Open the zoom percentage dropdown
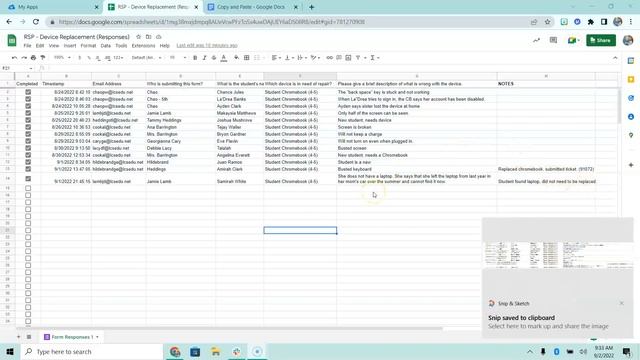This screenshot has height=360, width=640. (x=62, y=58)
